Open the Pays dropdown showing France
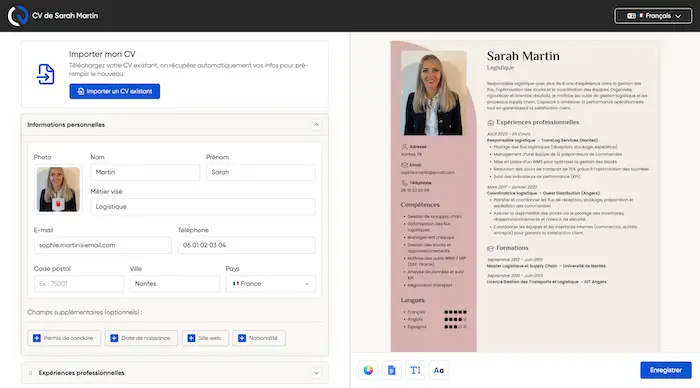 (x=271, y=284)
